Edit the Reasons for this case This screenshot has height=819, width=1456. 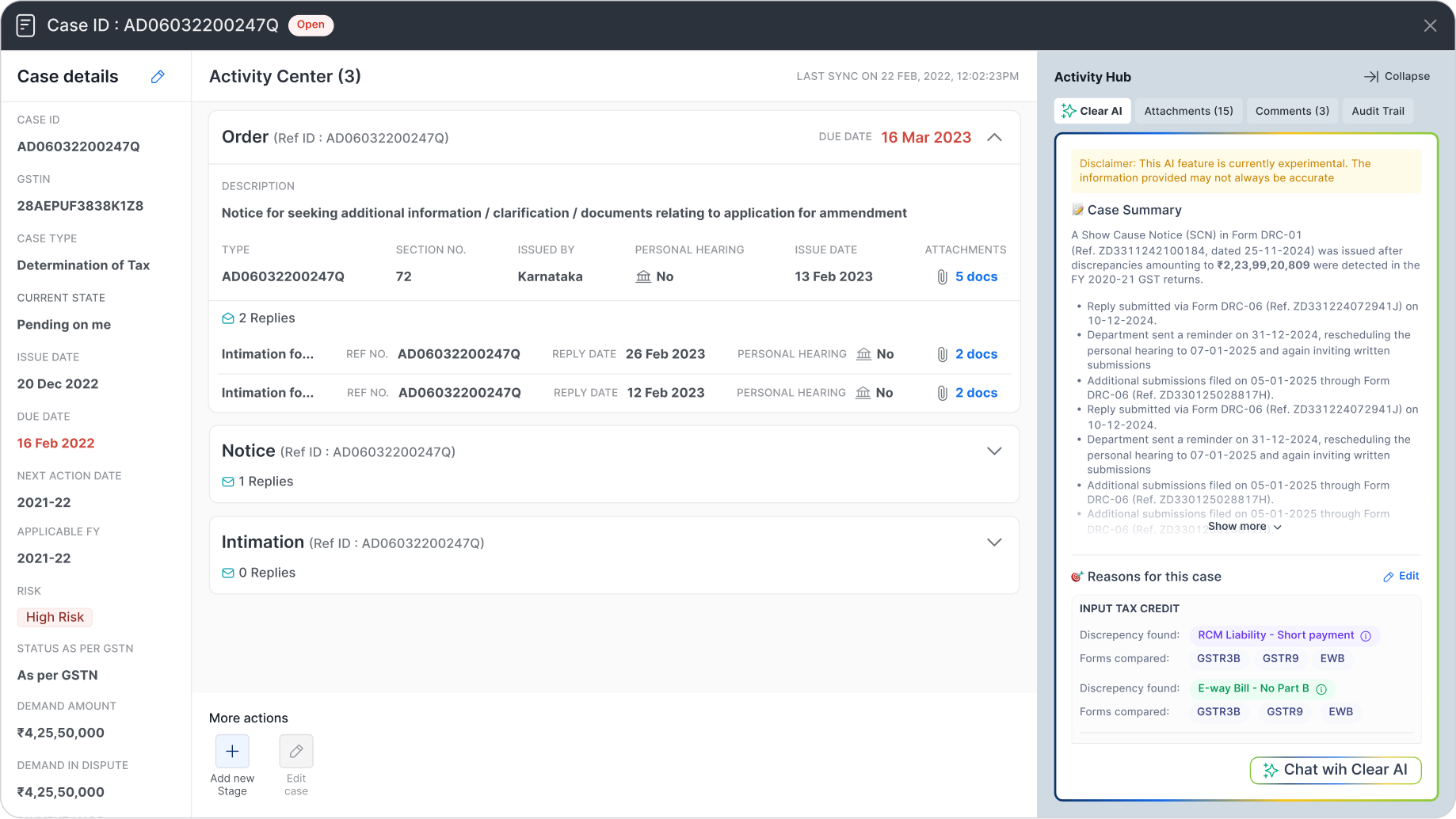click(1401, 577)
